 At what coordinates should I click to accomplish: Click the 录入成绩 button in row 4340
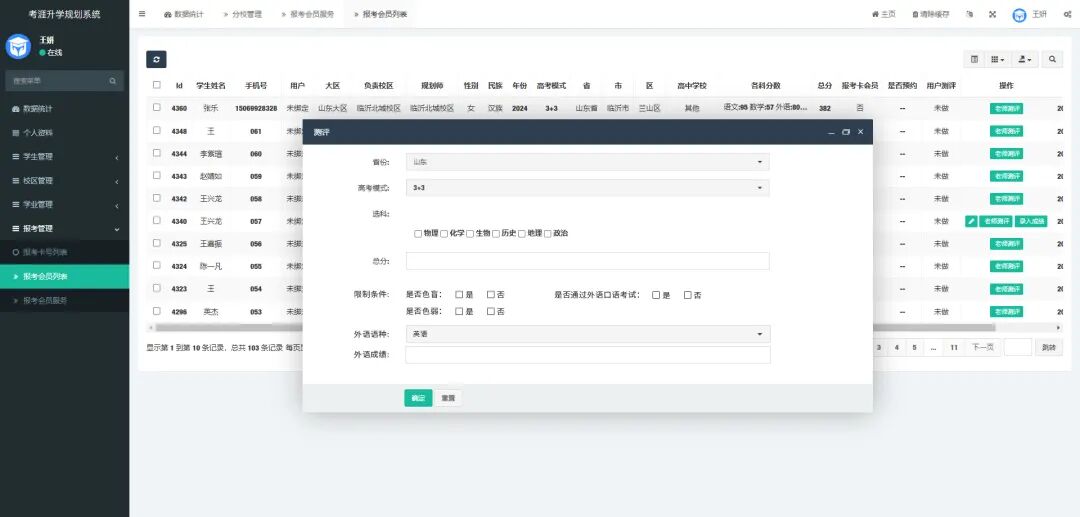[x=1031, y=222]
